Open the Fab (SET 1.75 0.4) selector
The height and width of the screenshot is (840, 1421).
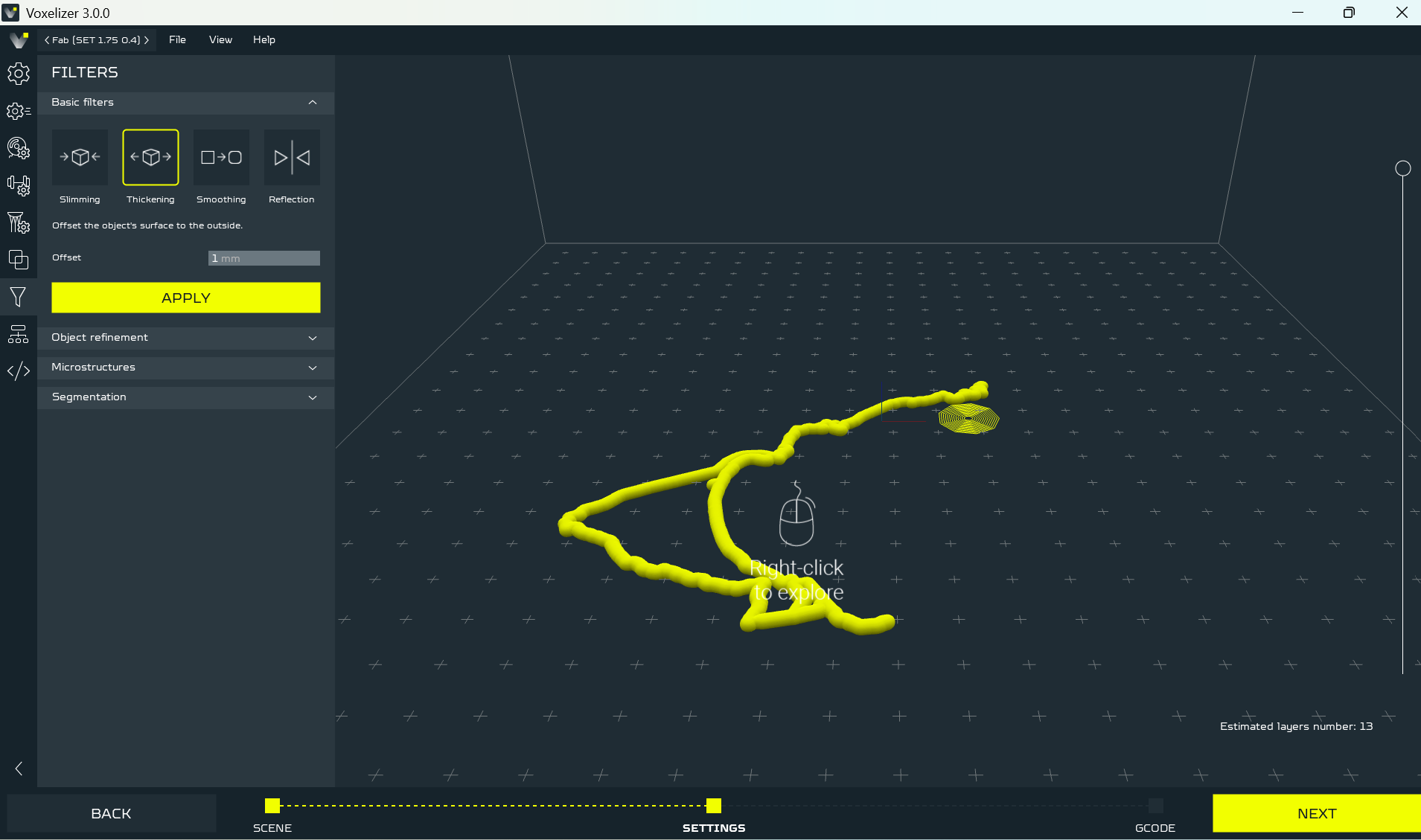(x=97, y=40)
